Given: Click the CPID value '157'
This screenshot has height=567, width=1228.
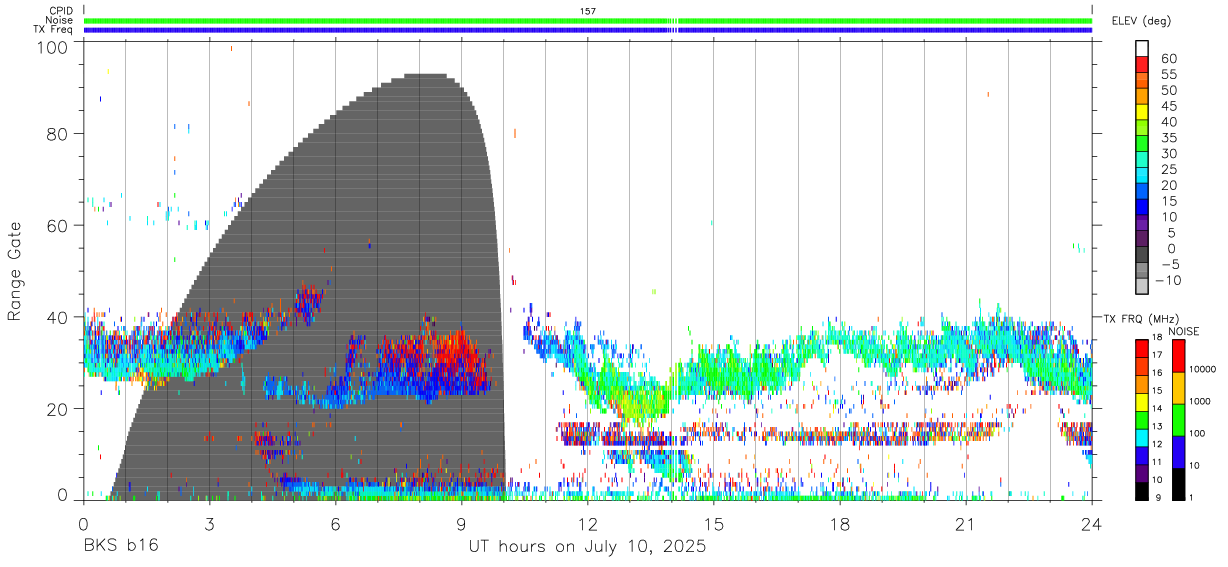Looking at the screenshot, I should point(588,11).
